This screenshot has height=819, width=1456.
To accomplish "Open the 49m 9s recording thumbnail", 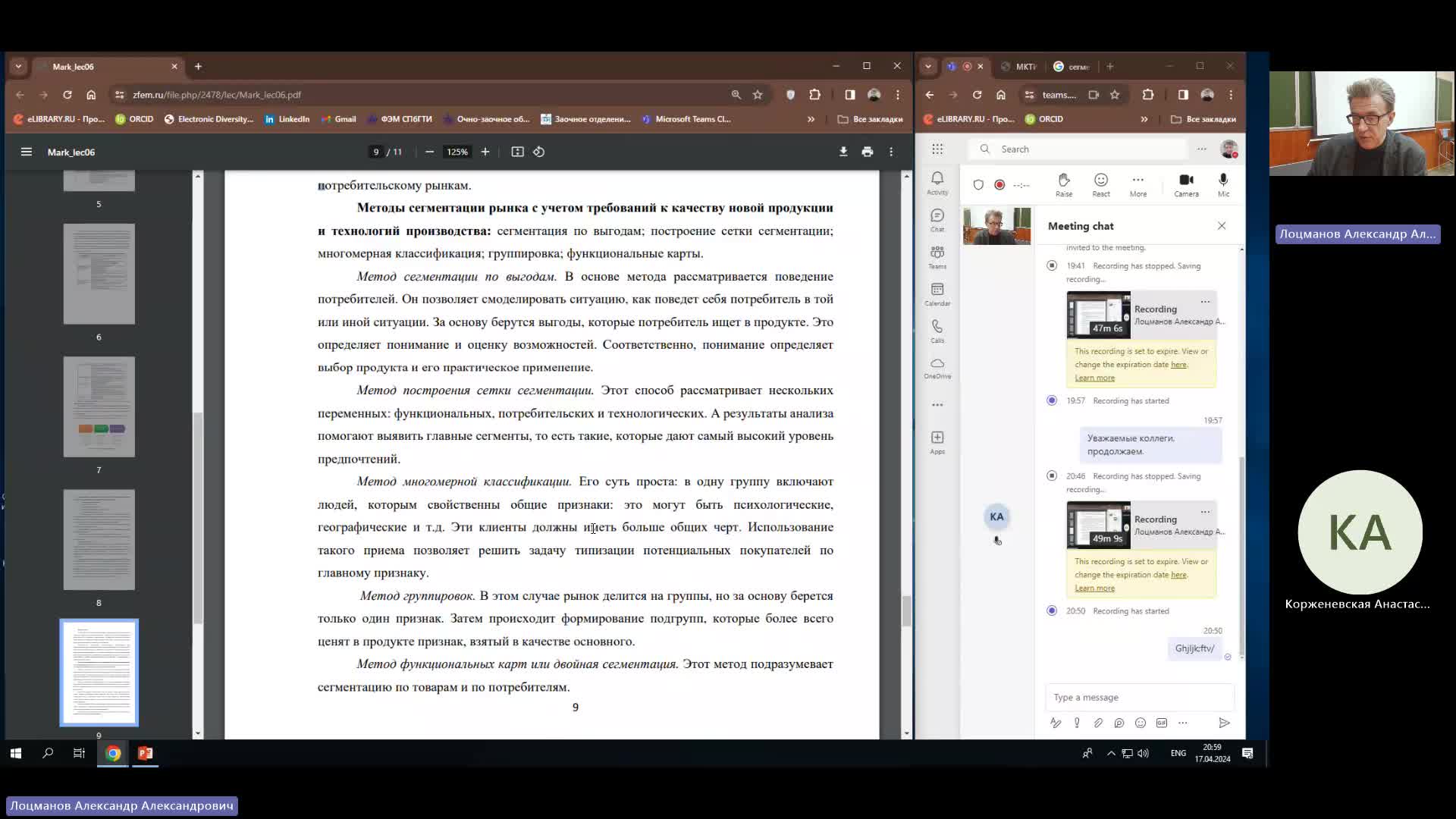I will pyautogui.click(x=1098, y=524).
